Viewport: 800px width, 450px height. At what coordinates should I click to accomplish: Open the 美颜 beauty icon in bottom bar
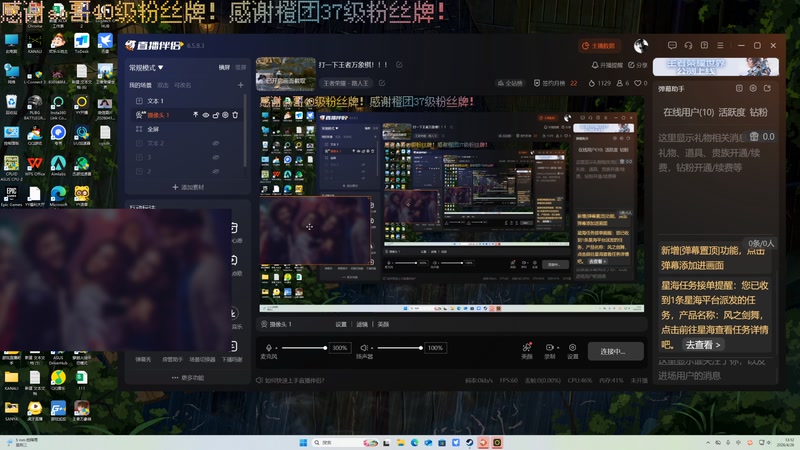coord(527,347)
